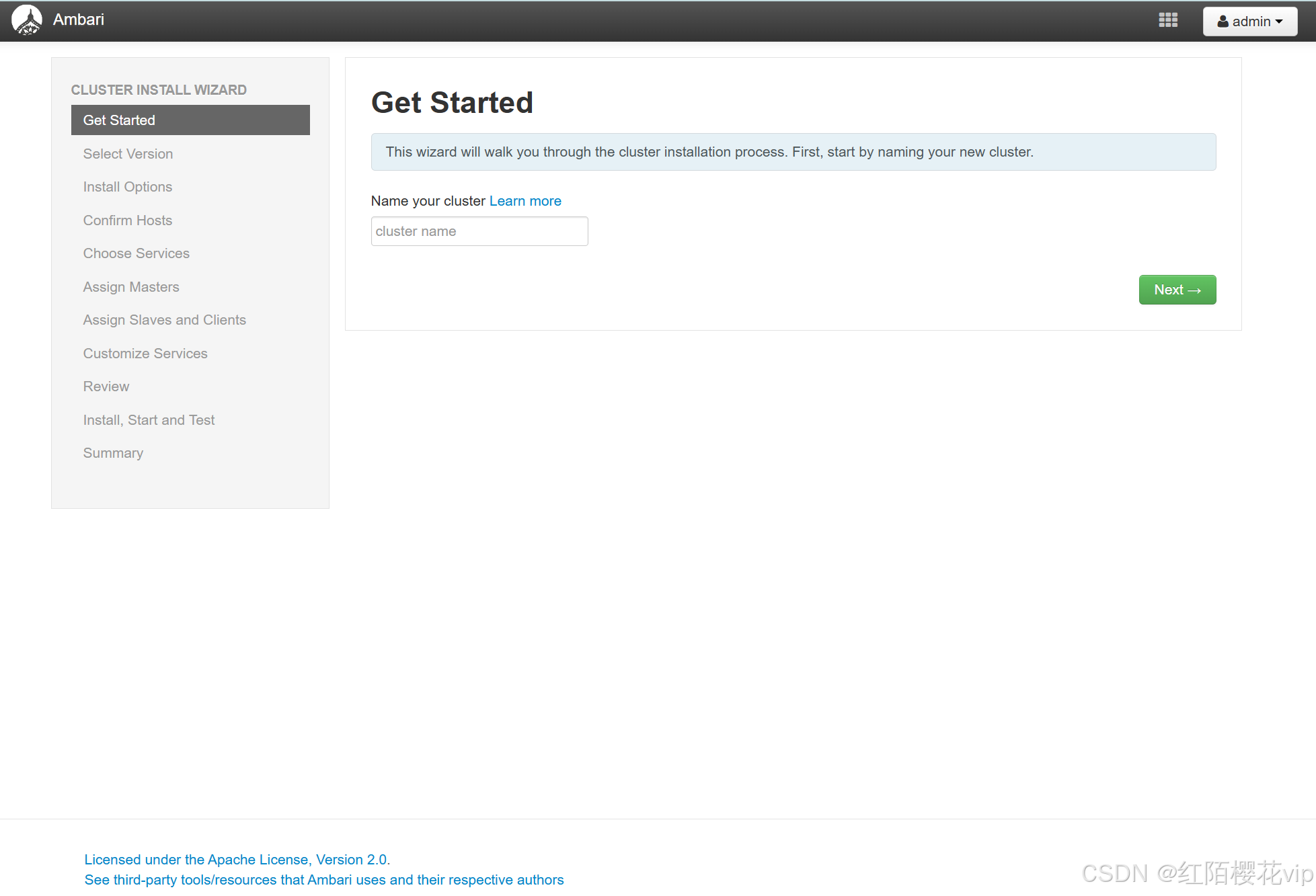
Task: Click the cluster name input field
Action: point(479,231)
